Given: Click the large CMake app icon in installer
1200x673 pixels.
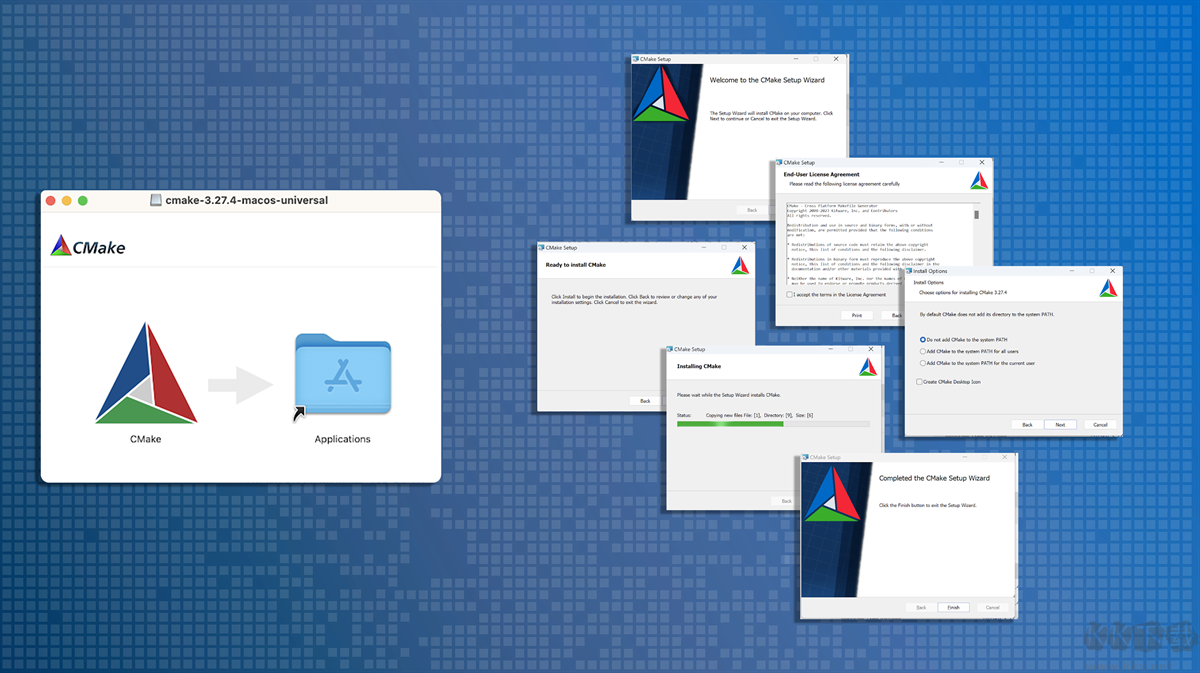Looking at the screenshot, I should [146, 373].
